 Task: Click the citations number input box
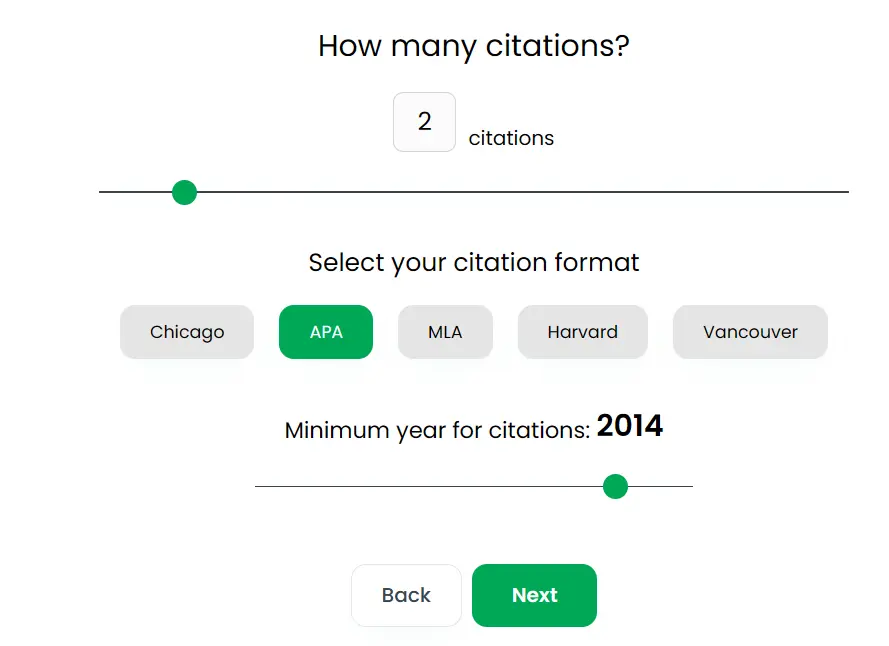click(424, 122)
